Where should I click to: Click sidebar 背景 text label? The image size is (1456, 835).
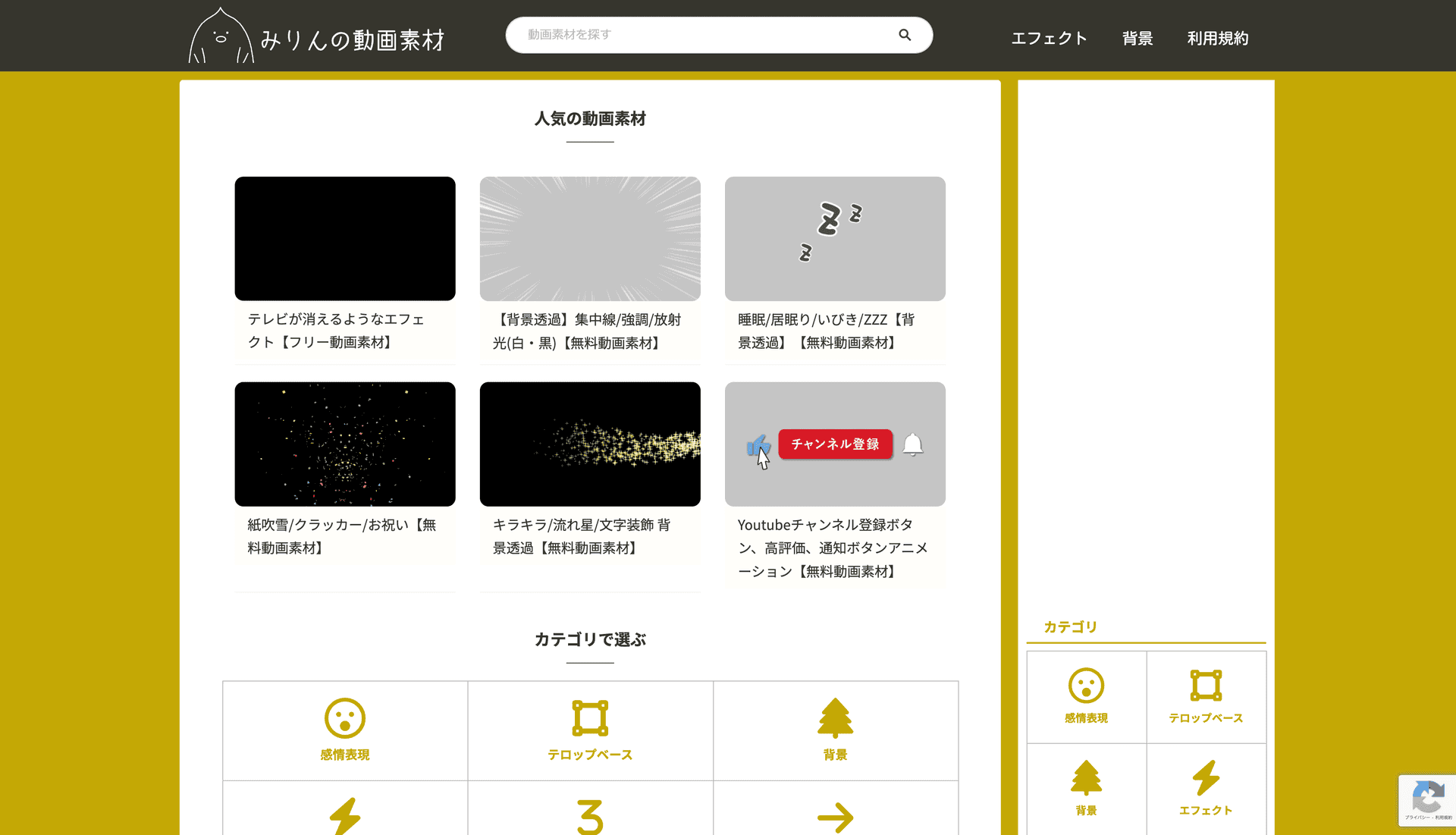point(1086,811)
